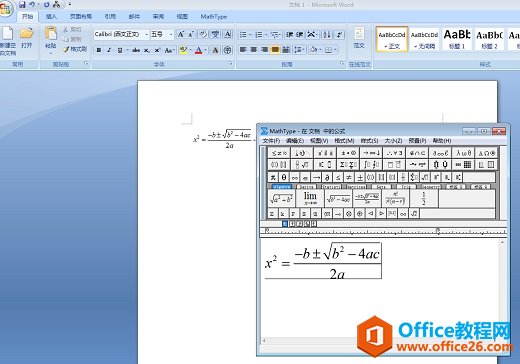Insert the plus-minus symbol from small bar
520x364 pixels.
click(x=360, y=177)
